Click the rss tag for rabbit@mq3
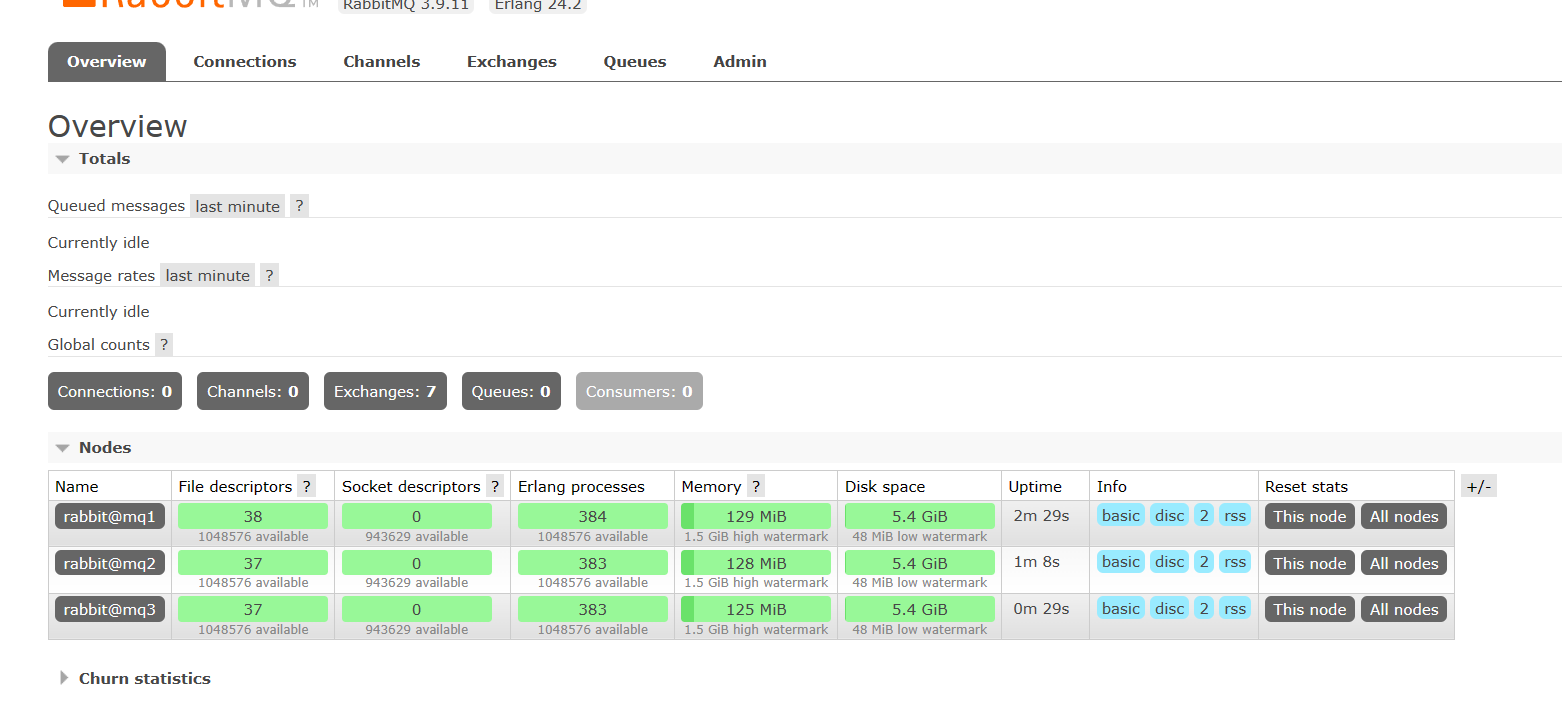1562x710 pixels. pos(1235,608)
